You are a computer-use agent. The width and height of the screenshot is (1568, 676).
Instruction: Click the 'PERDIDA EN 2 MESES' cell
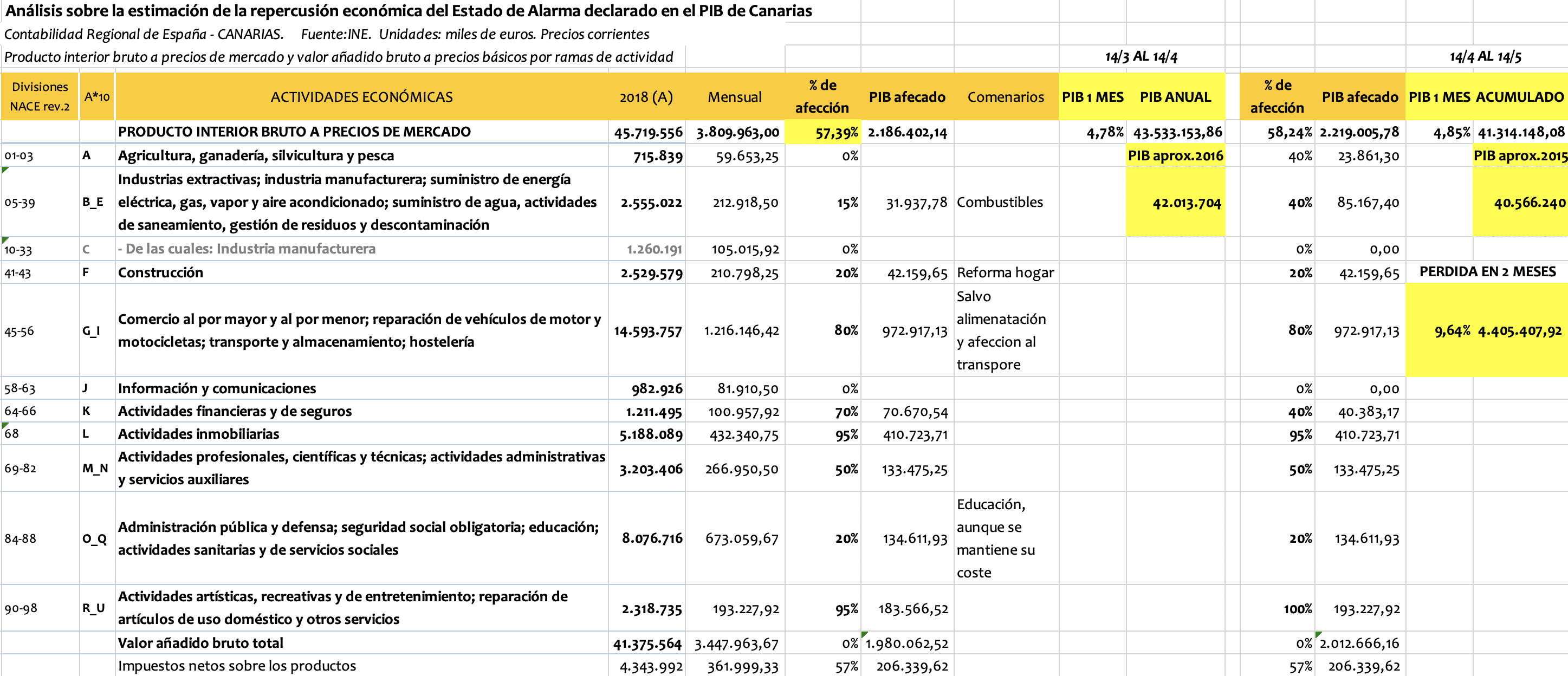pos(1487,271)
